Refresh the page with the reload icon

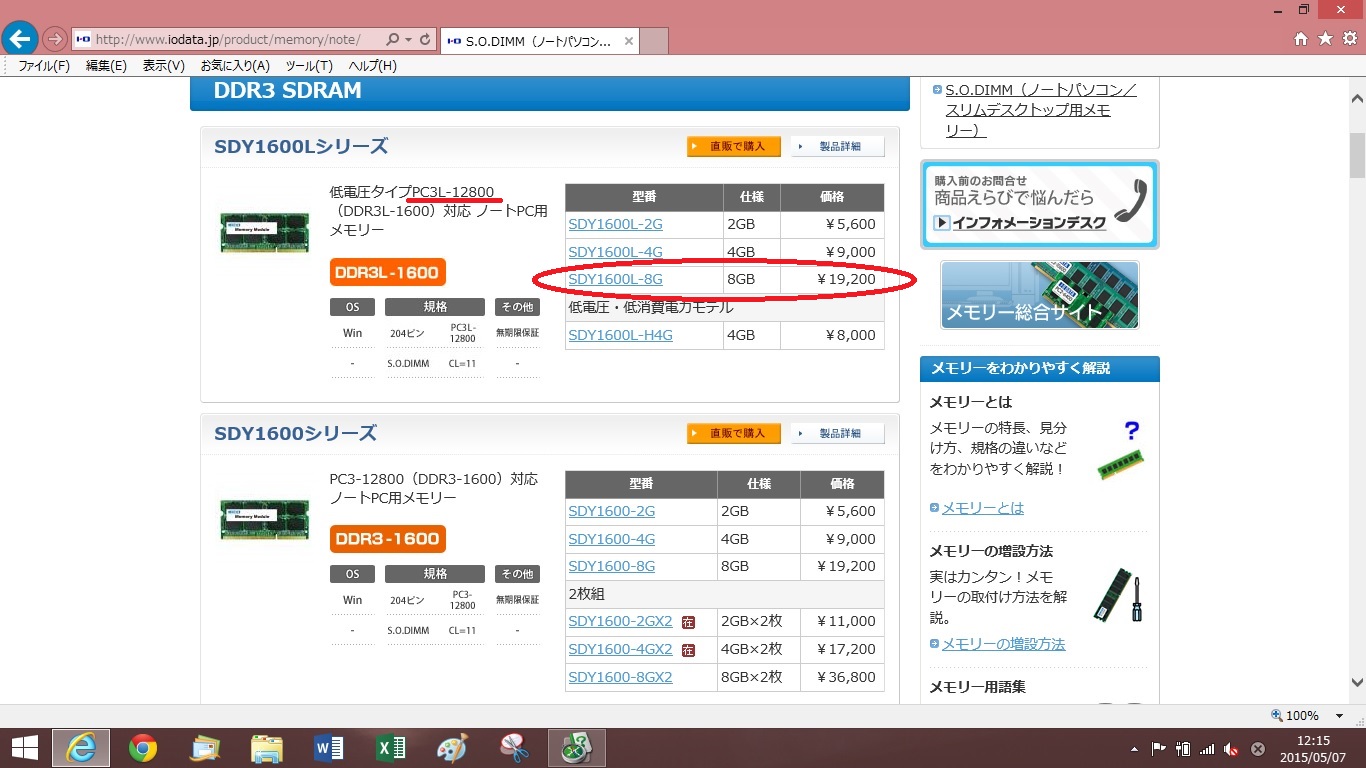425,40
